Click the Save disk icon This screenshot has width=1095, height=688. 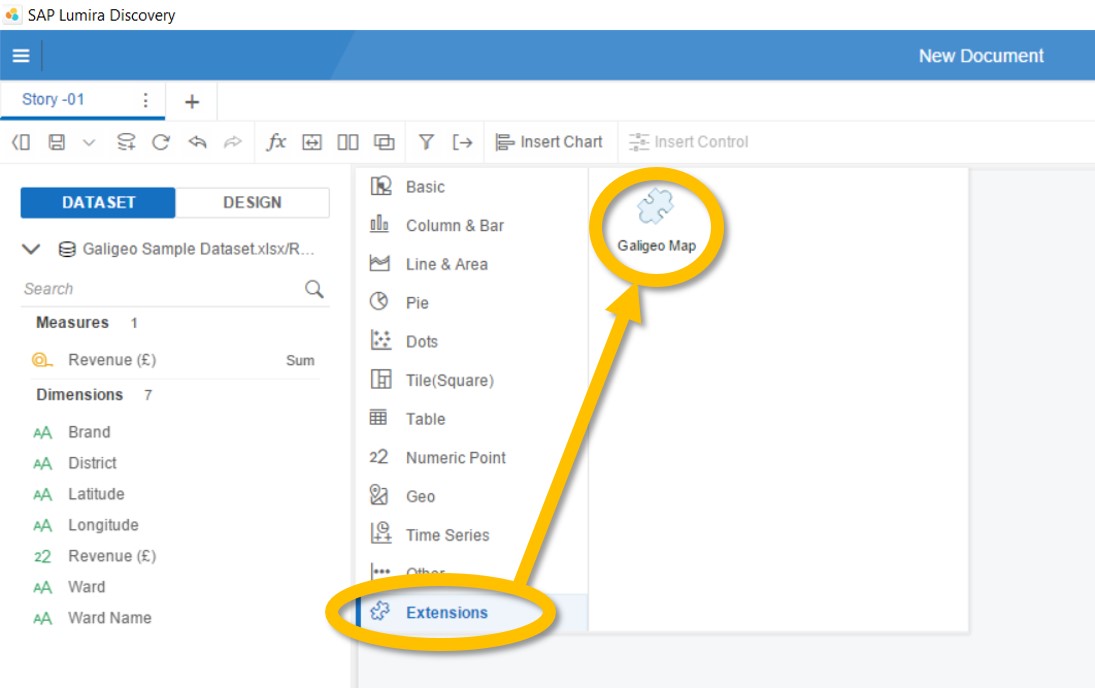coord(57,142)
